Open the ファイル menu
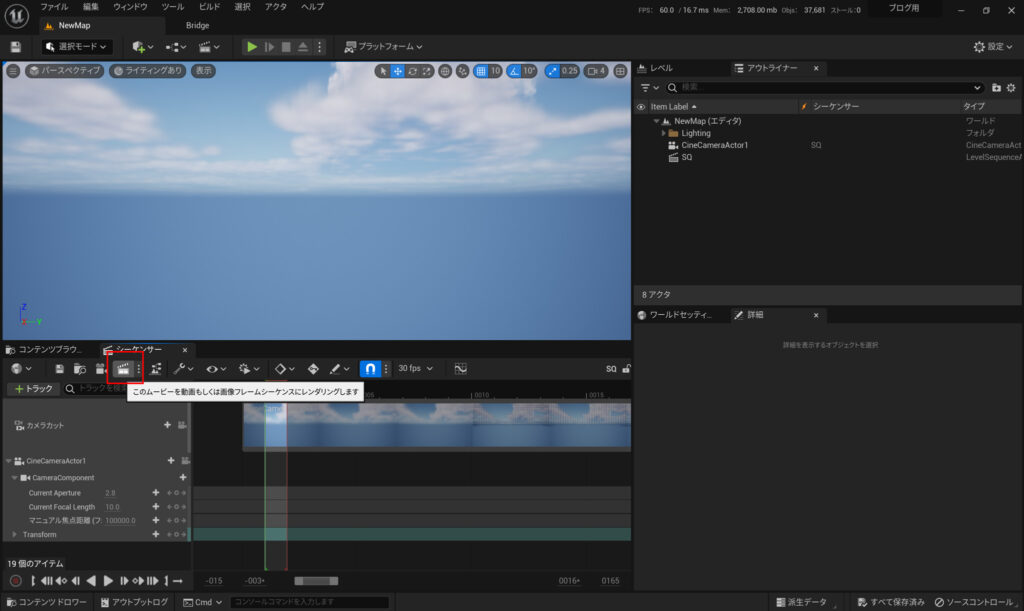 tap(54, 7)
